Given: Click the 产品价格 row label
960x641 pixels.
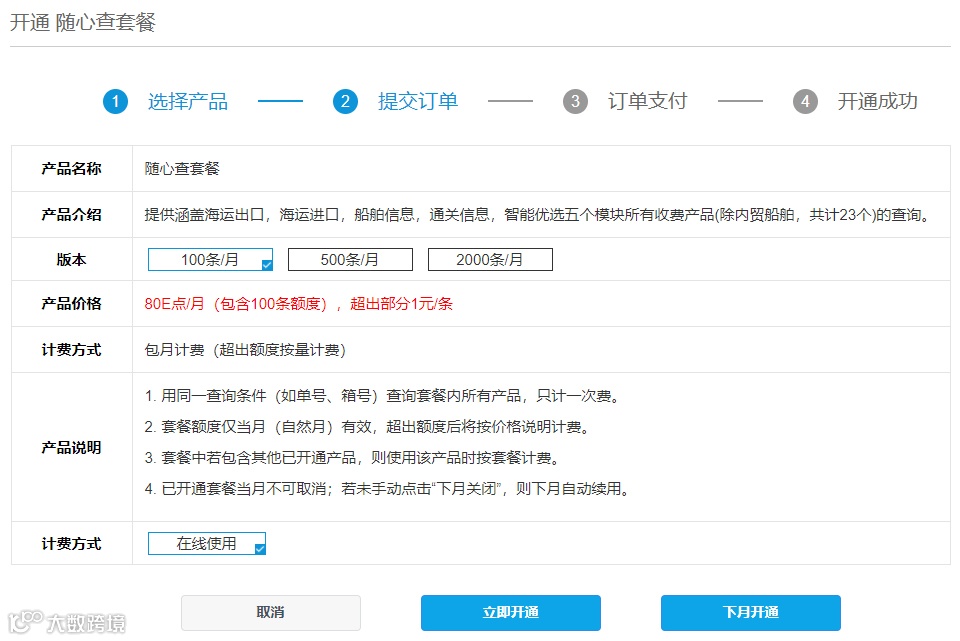Looking at the screenshot, I should coord(72,304).
